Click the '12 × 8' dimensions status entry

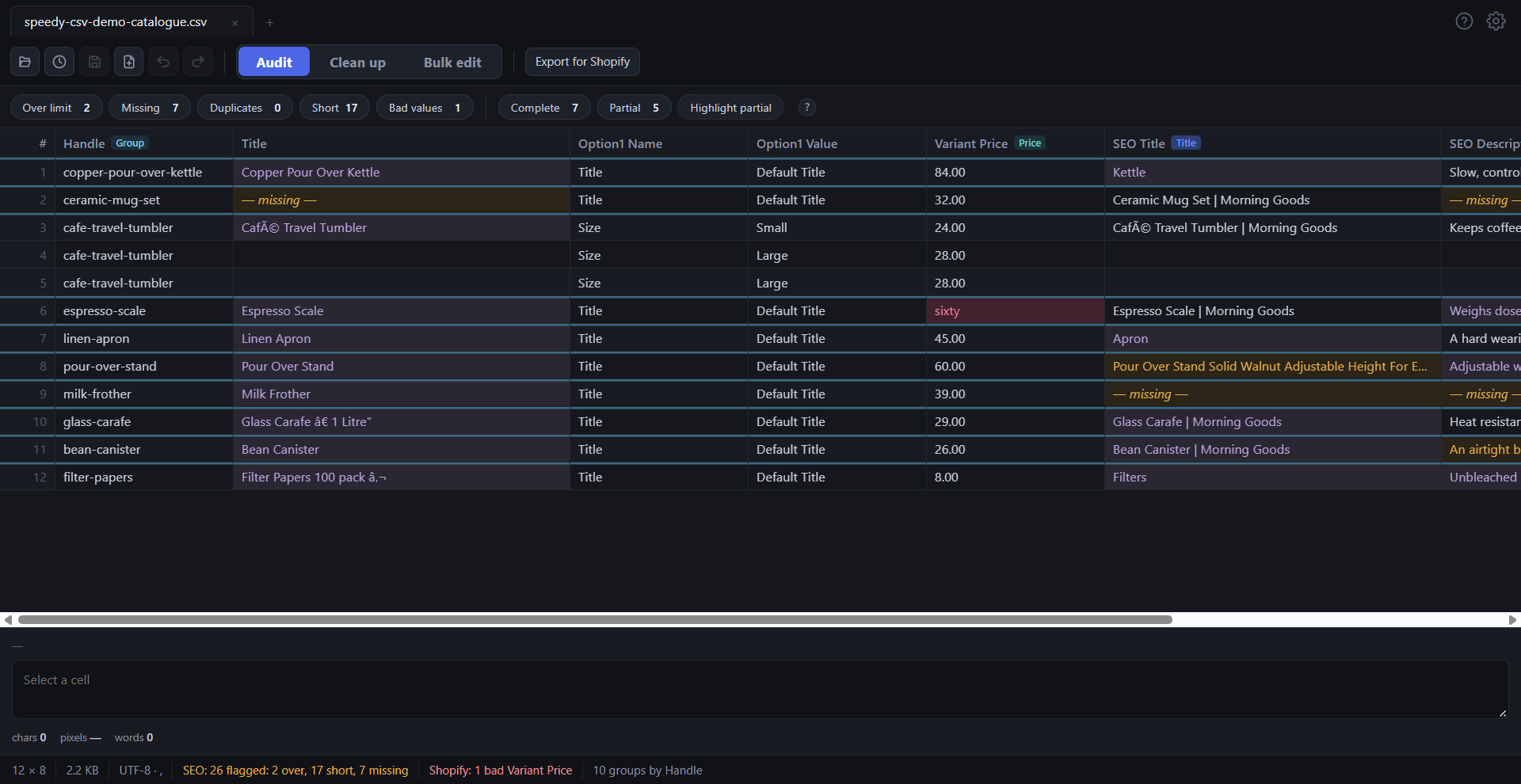pyautogui.click(x=29, y=771)
